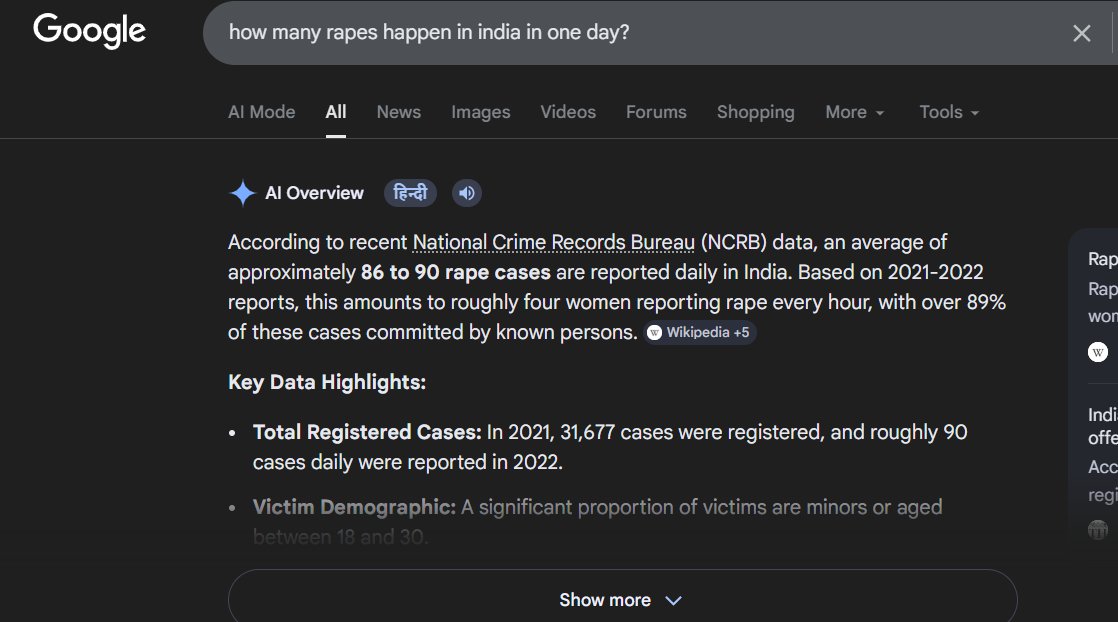1118x622 pixels.
Task: Expand the overview with Show more
Action: (x=622, y=600)
